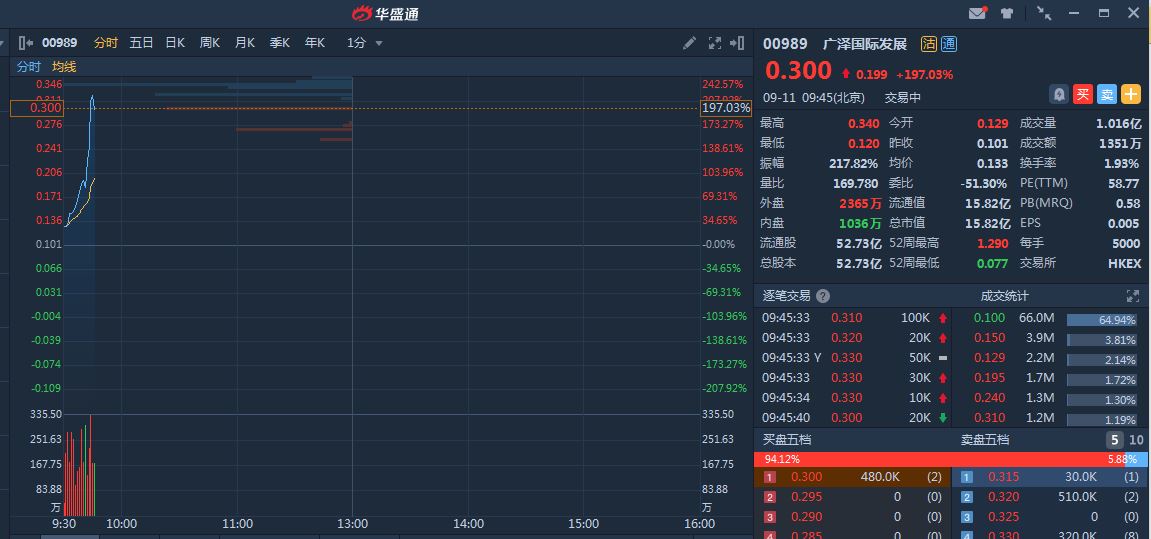Expand chart to fullscreen
The image size is (1151, 539).
pos(714,43)
